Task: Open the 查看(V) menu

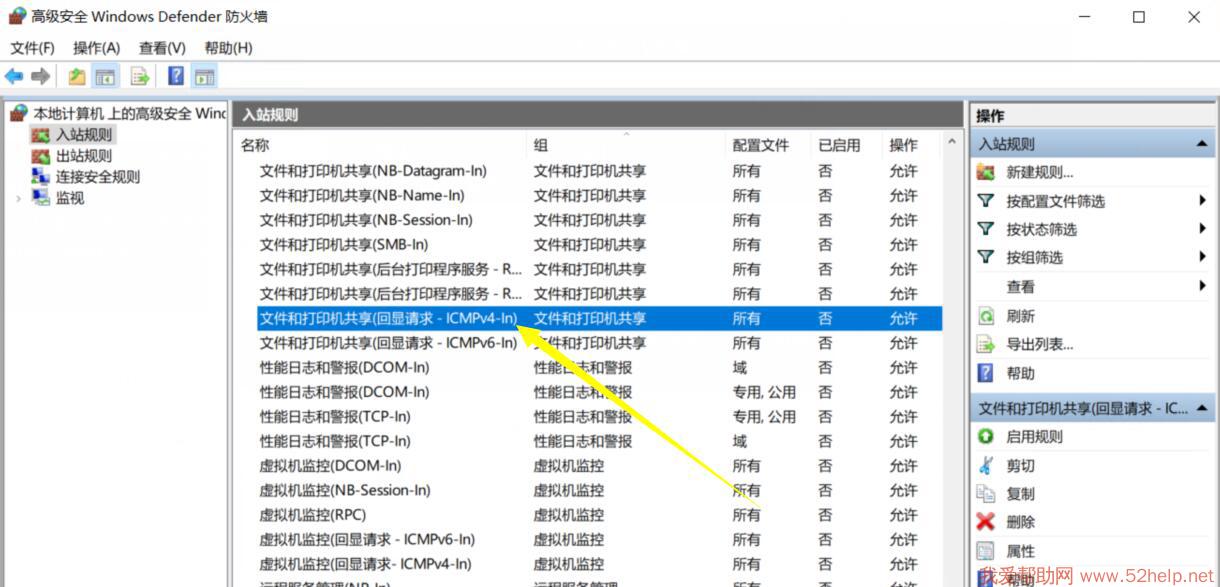Action: 162,48
